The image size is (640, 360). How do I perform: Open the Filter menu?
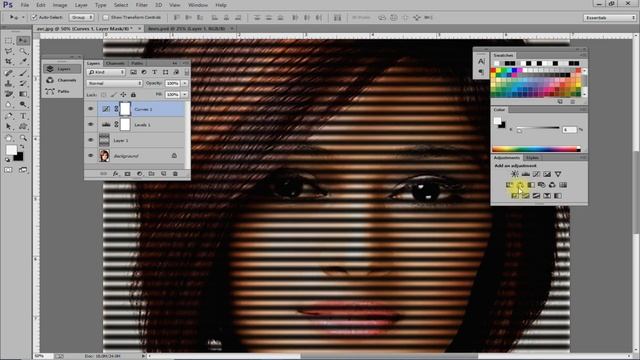(141, 5)
